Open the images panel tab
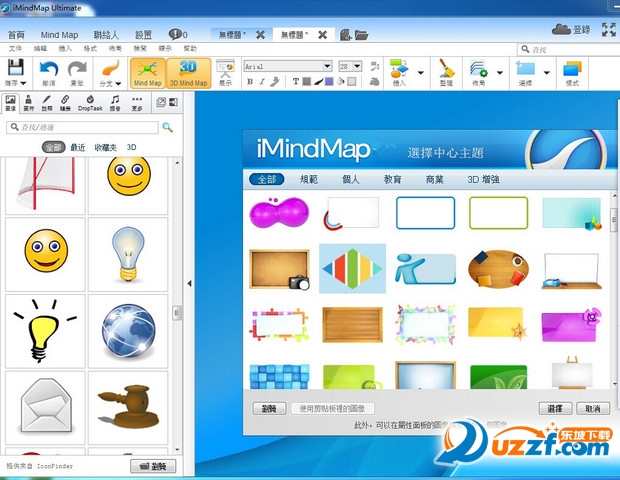The image size is (620, 480). pos(10,103)
